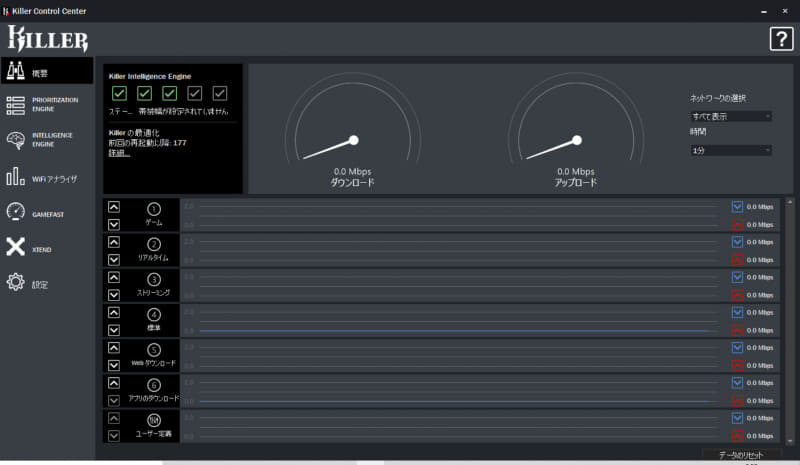Click the number 5 web download icon

[154, 350]
